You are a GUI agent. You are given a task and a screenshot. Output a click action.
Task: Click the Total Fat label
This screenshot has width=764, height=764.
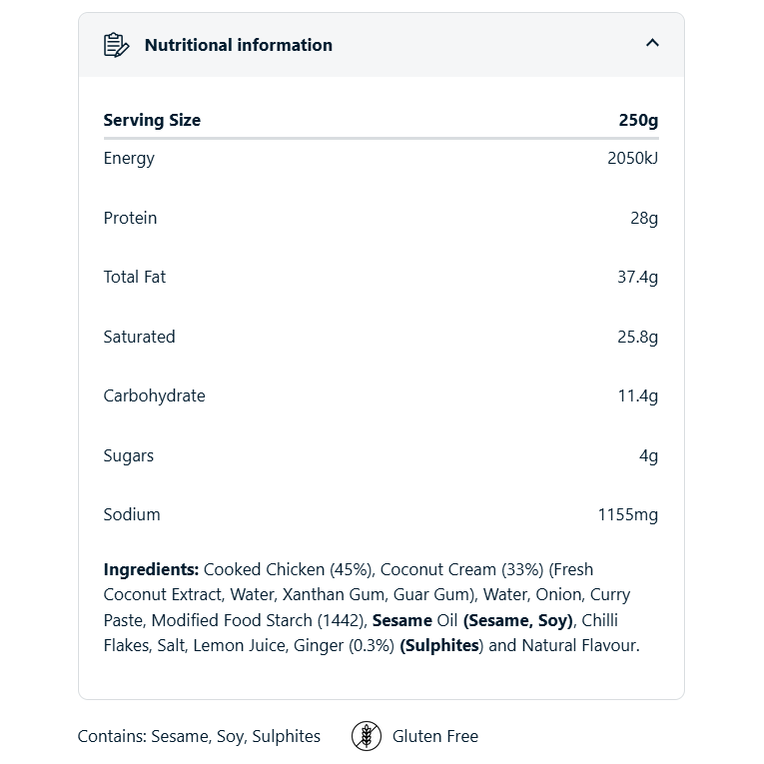click(x=135, y=277)
